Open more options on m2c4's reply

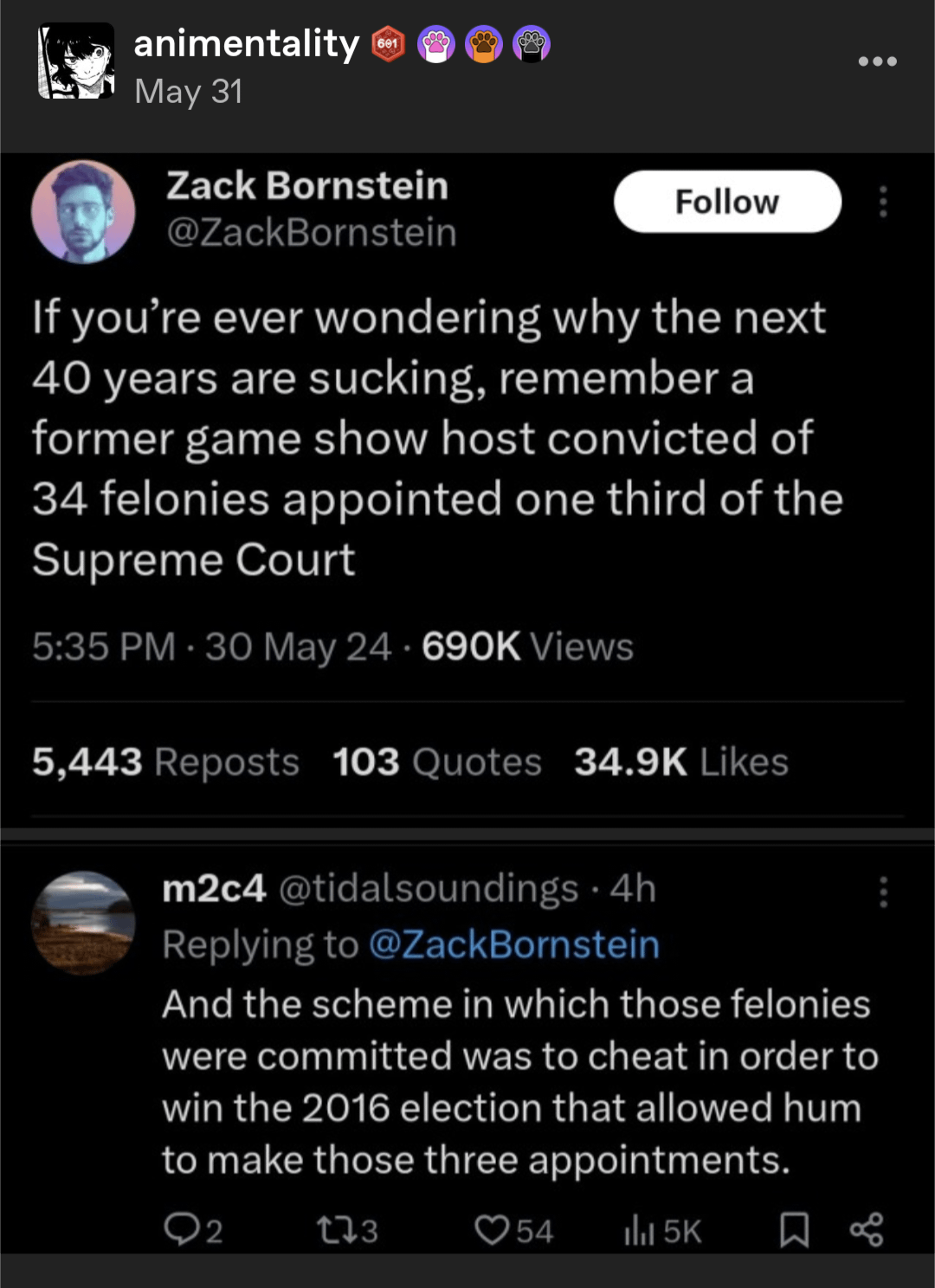883,892
